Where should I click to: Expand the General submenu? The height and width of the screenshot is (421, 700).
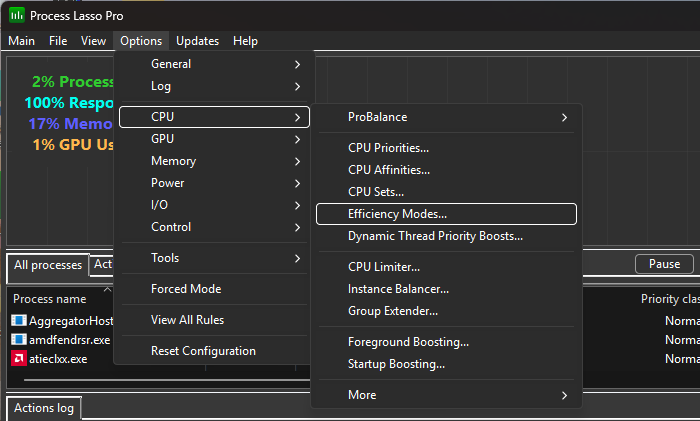click(x=214, y=64)
